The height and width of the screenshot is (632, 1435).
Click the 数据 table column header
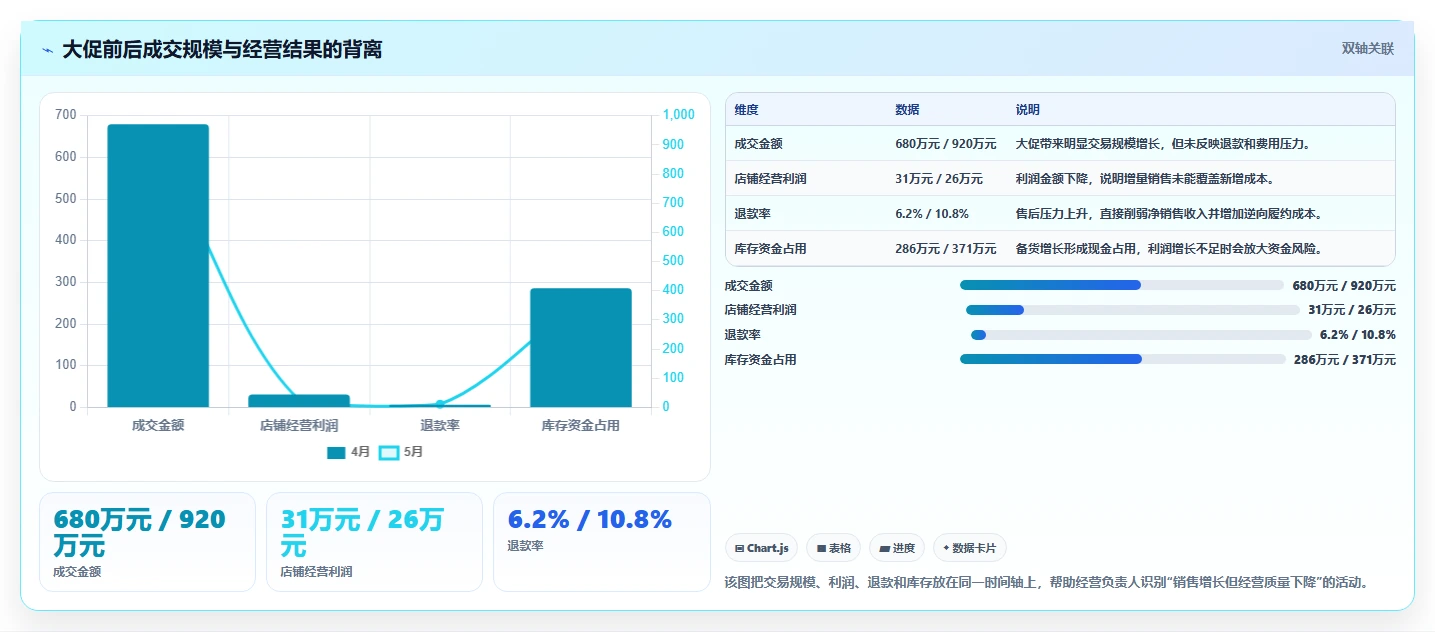tap(907, 110)
